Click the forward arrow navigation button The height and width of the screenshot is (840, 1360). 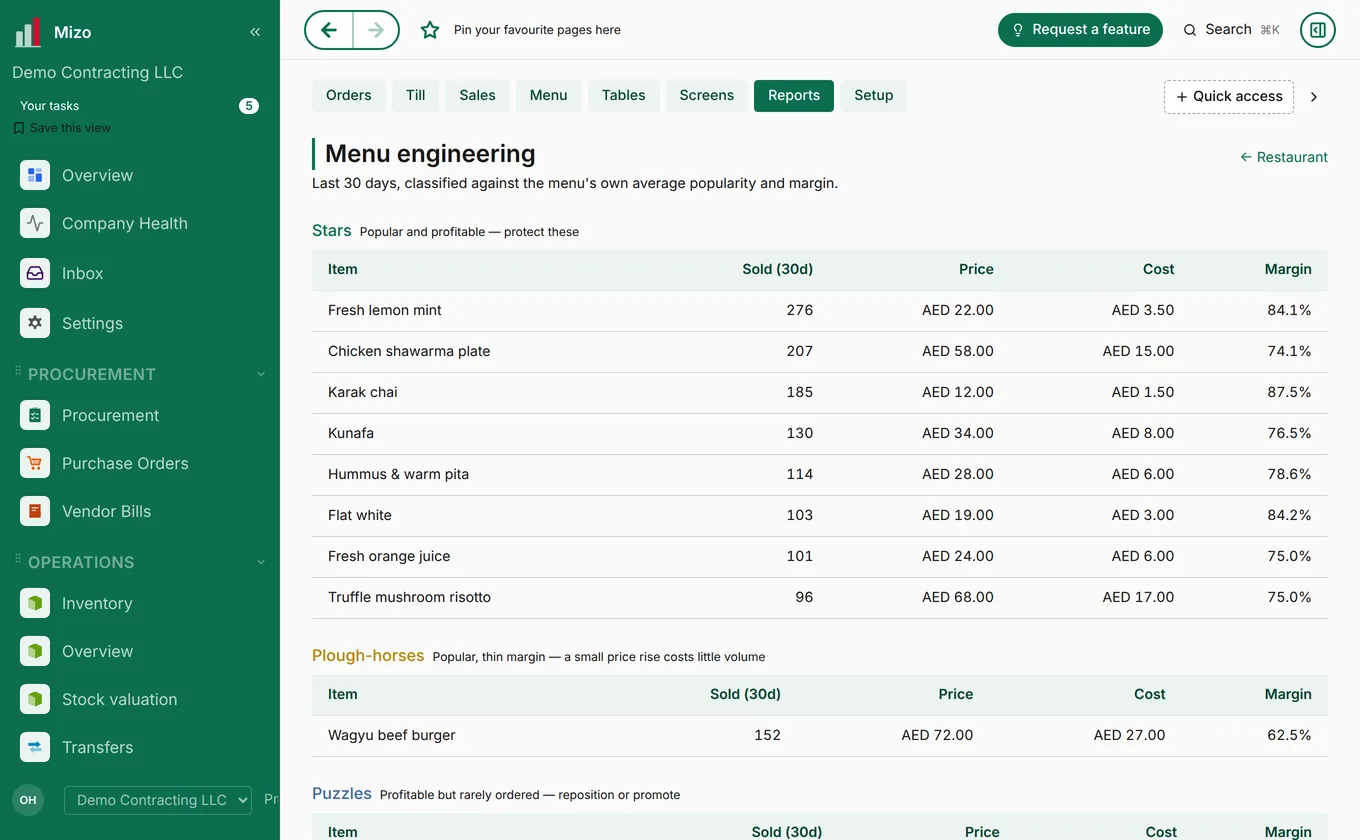[376, 30]
